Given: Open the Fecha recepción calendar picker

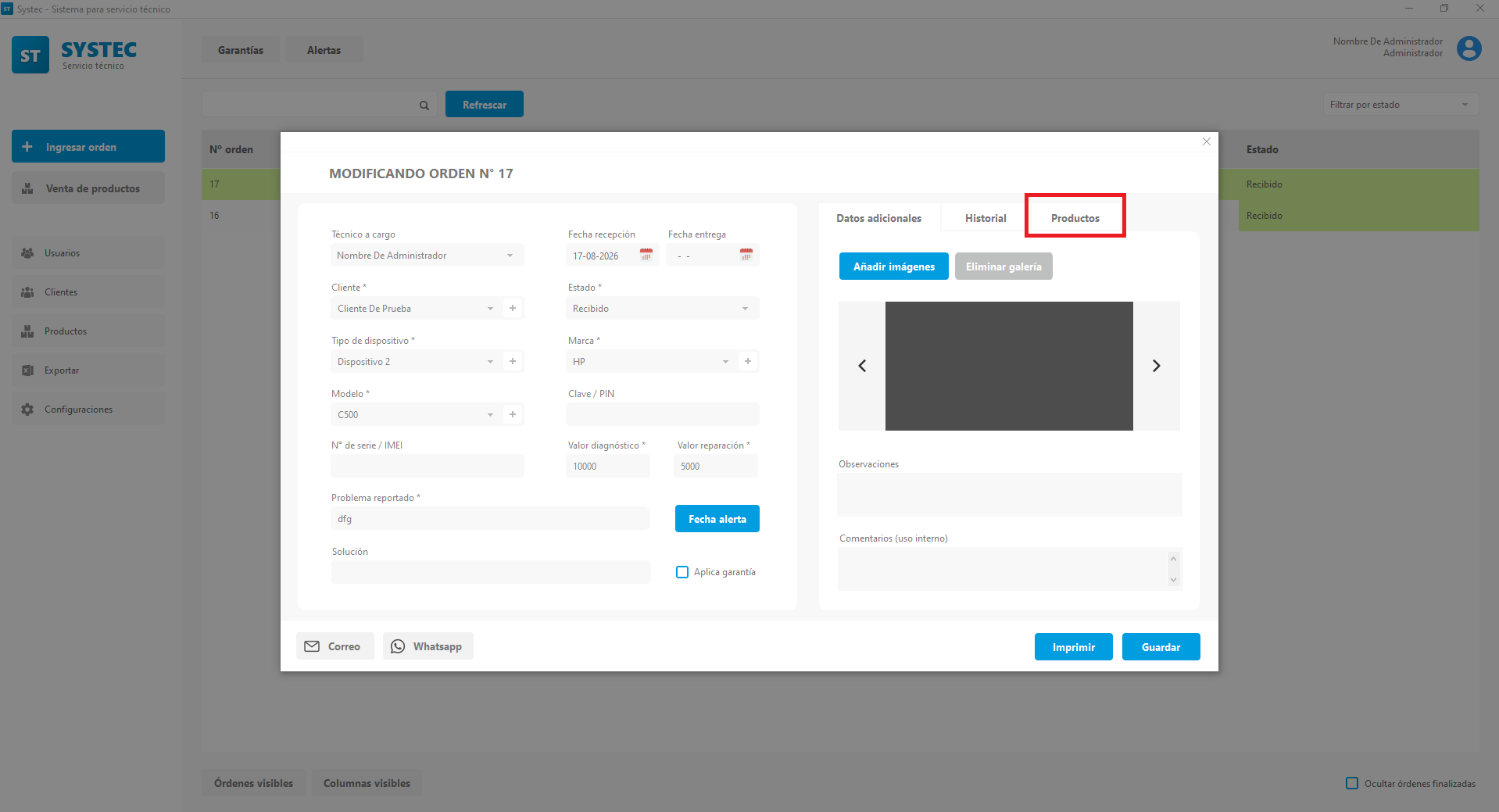Looking at the screenshot, I should tap(646, 255).
